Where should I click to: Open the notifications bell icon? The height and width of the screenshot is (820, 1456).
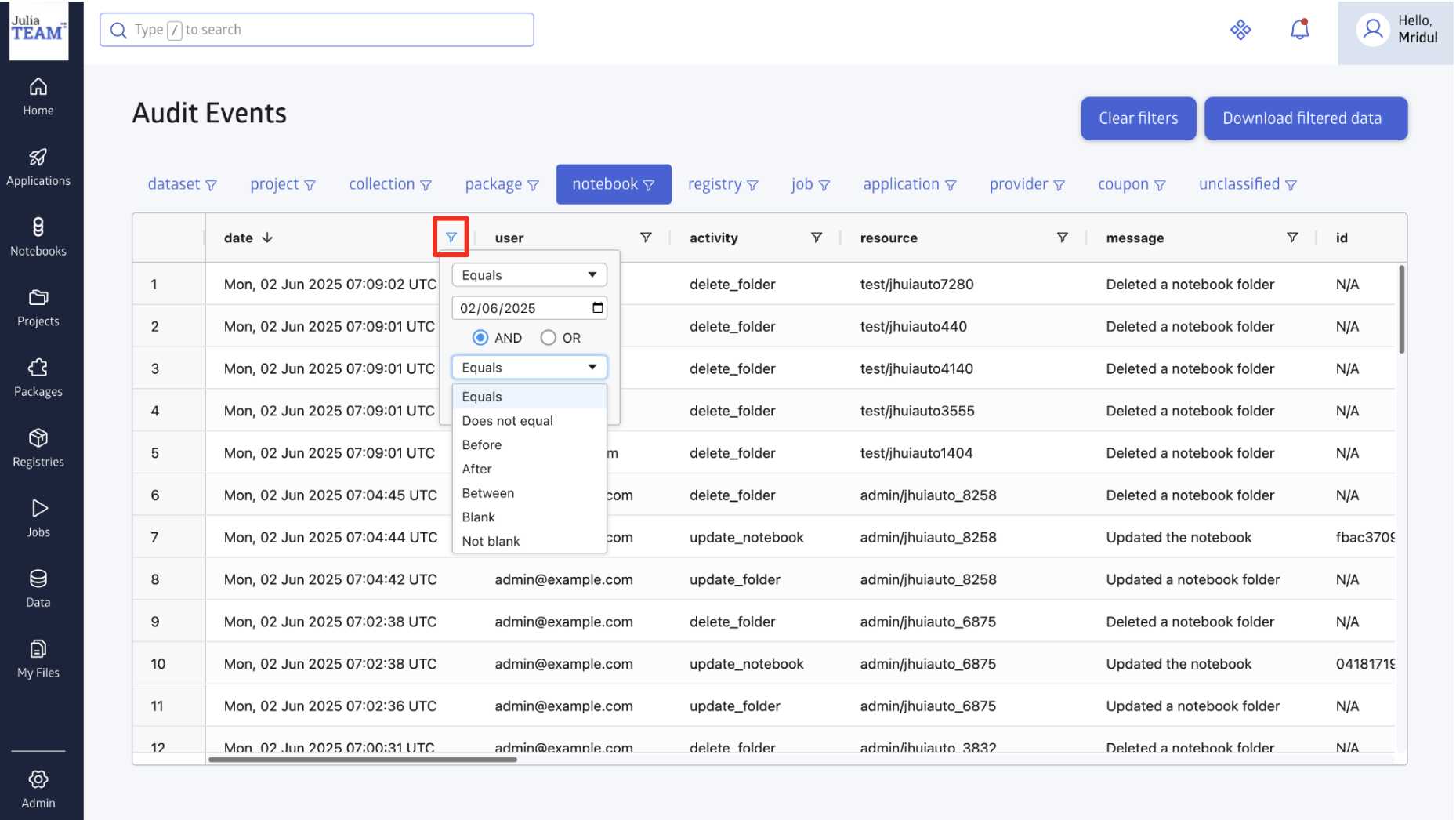click(1299, 30)
